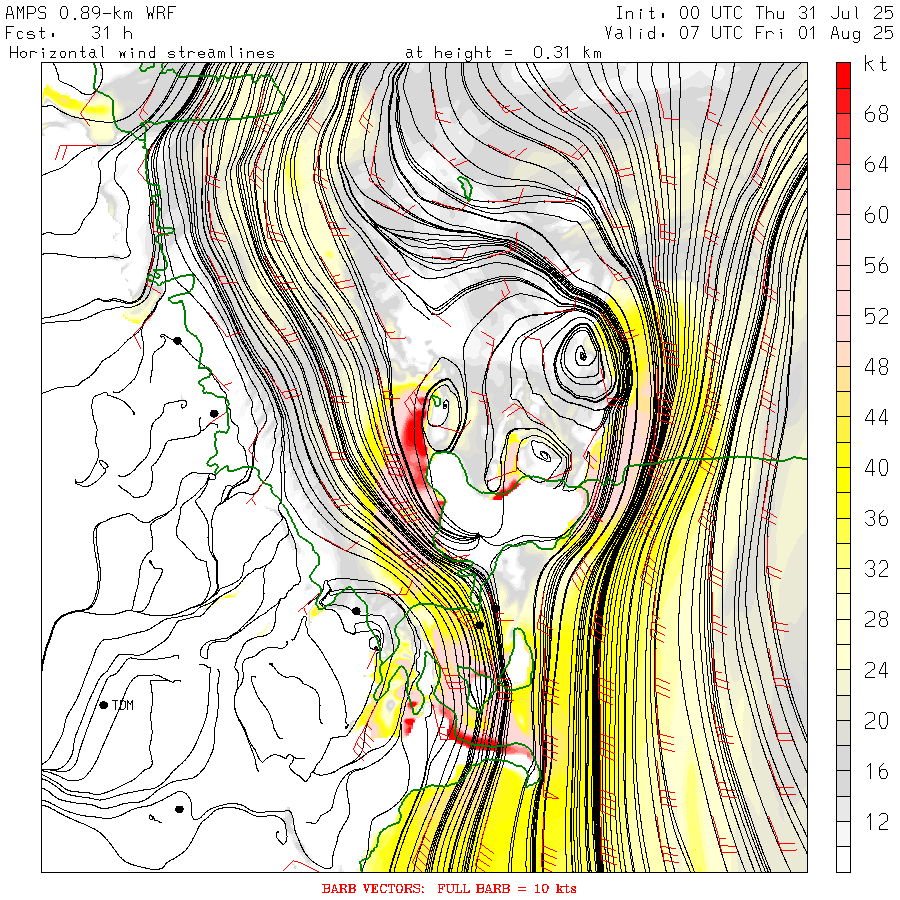Click the 56 value on the colorbar scale
This screenshot has height=900, width=900.
(x=876, y=266)
